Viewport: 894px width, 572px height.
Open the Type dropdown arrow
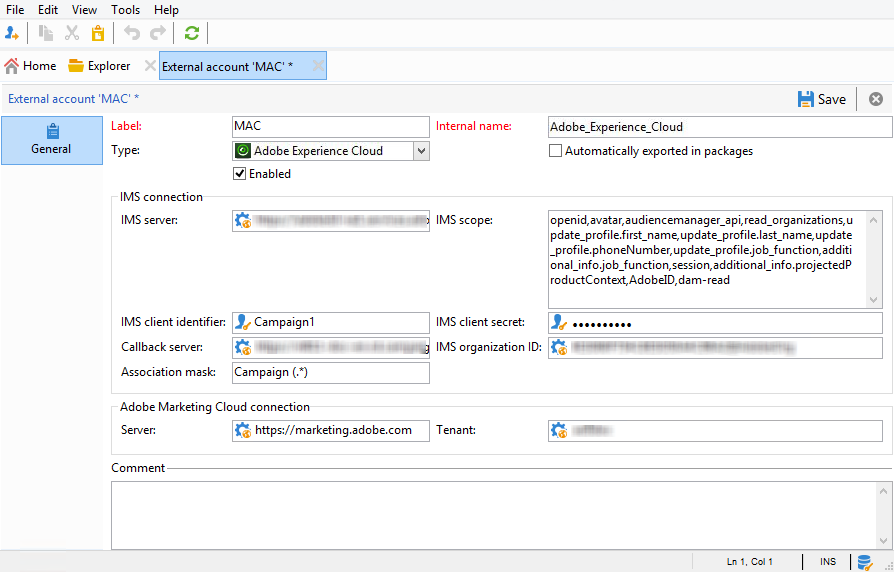tap(421, 151)
